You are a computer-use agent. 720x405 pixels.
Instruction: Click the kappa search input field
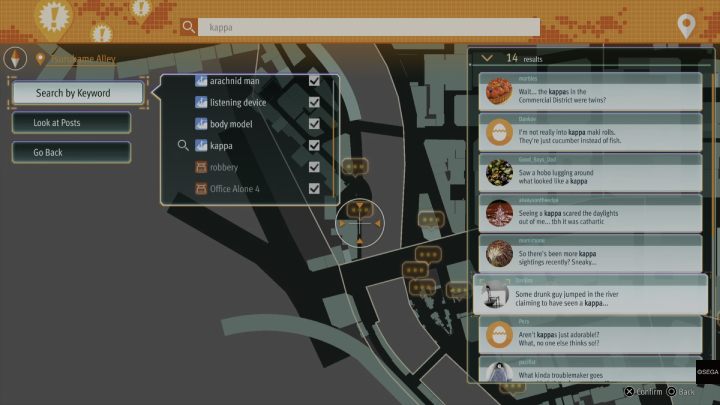370,27
